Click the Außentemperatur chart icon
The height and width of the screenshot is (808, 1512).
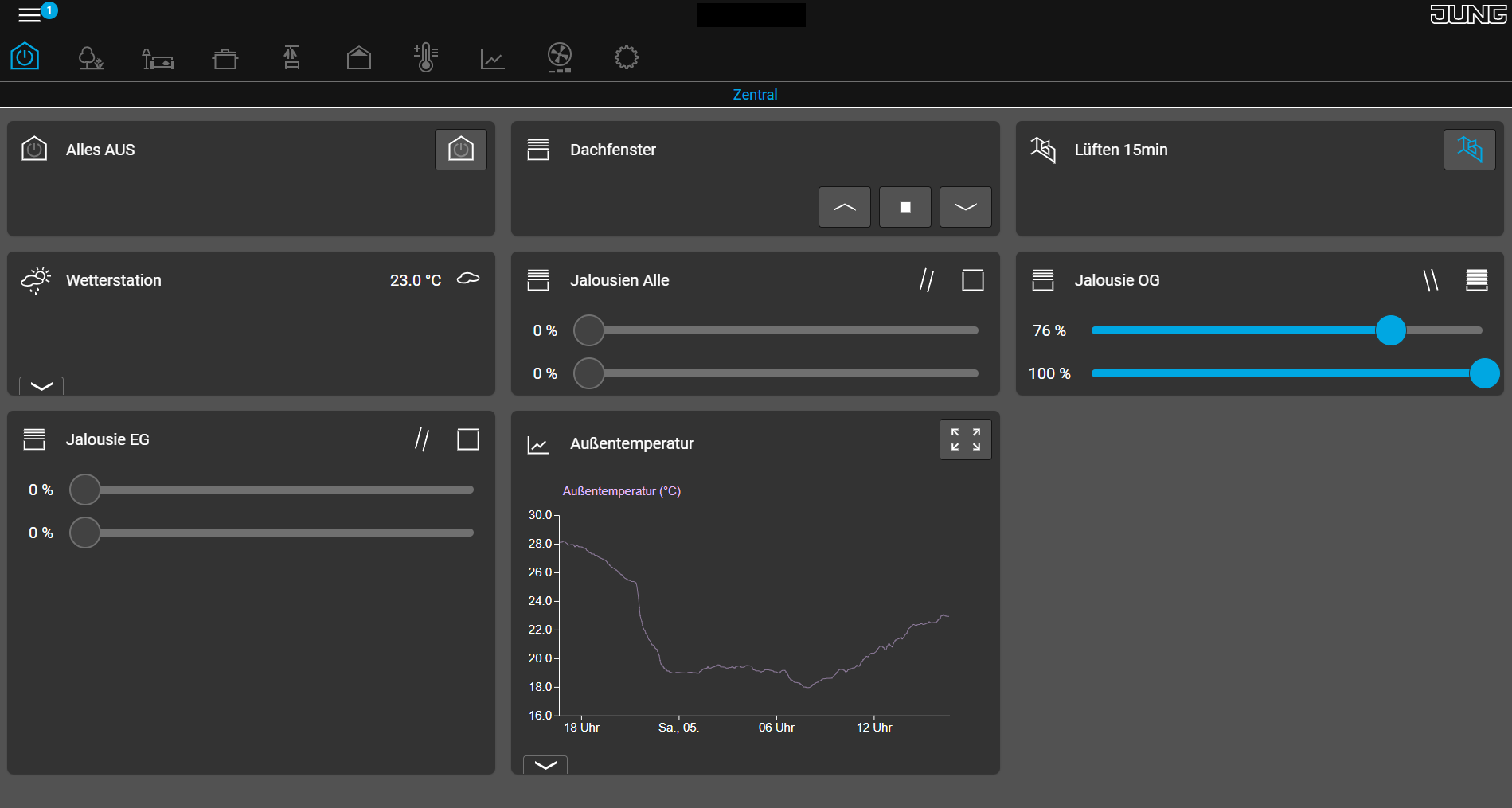538,444
